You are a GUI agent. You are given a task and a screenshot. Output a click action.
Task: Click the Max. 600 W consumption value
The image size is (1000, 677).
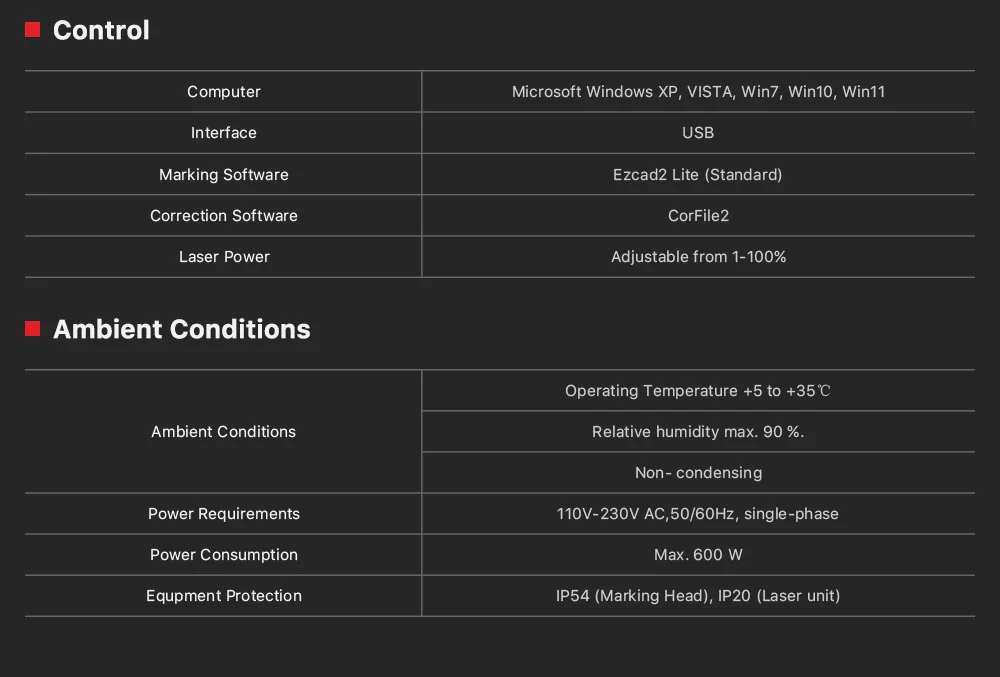[x=698, y=555]
